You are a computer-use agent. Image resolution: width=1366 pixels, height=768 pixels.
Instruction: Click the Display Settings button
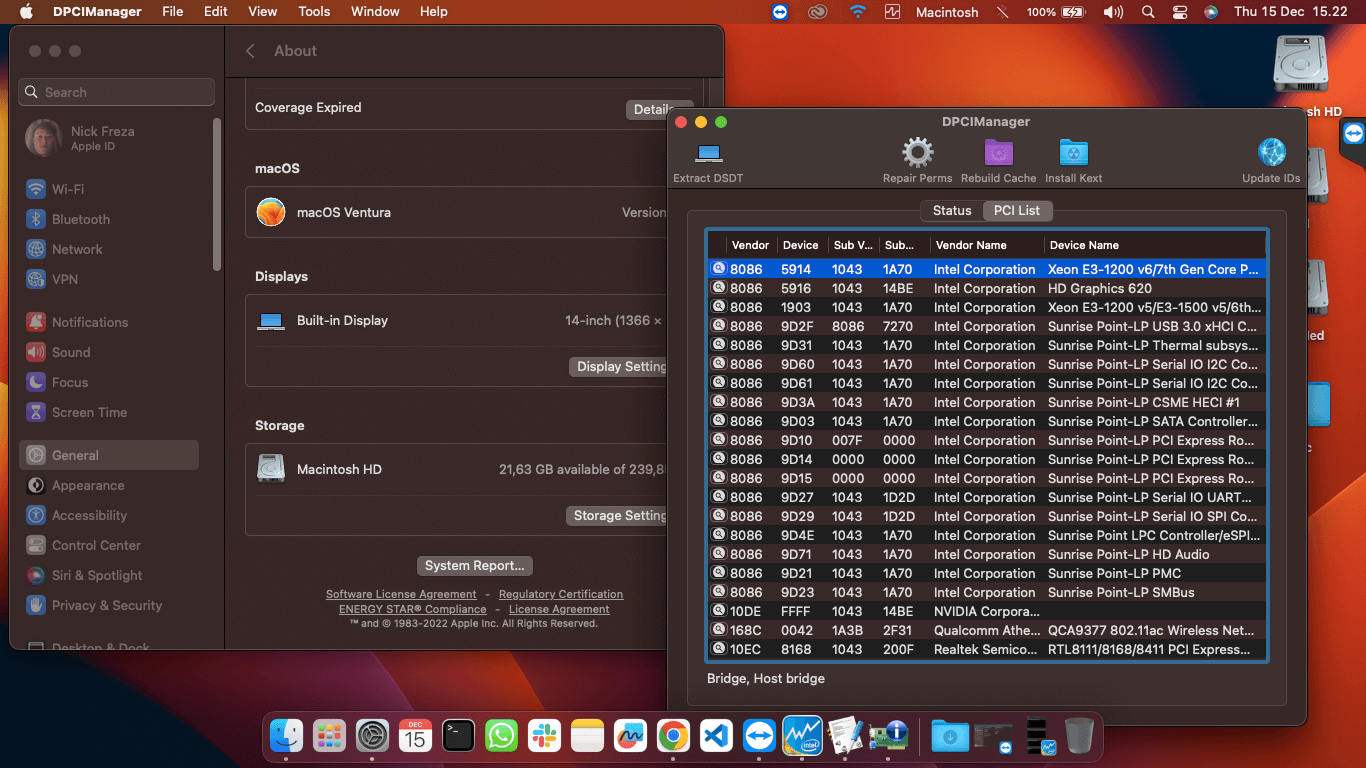620,367
